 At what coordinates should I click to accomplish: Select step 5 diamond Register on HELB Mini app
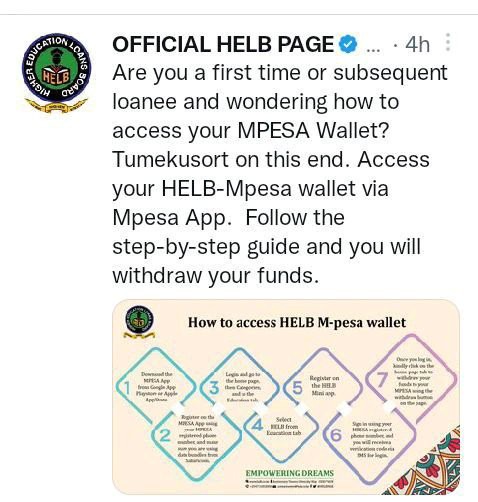pos(322,387)
